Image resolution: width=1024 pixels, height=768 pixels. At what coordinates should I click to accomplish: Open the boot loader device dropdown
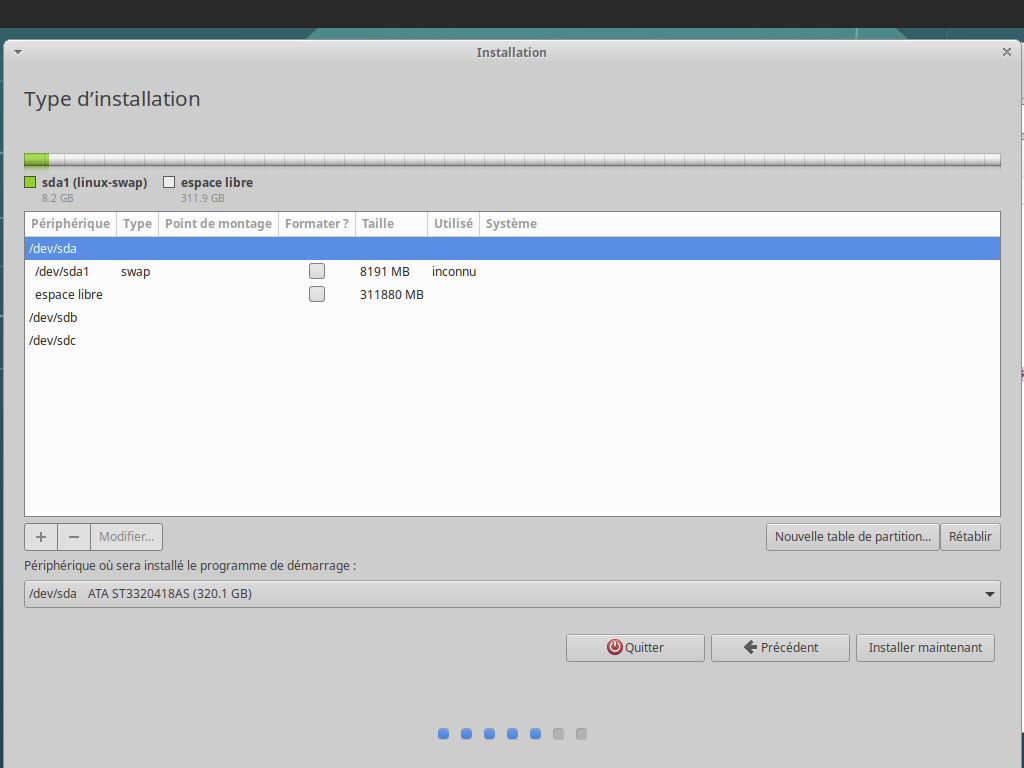511,594
